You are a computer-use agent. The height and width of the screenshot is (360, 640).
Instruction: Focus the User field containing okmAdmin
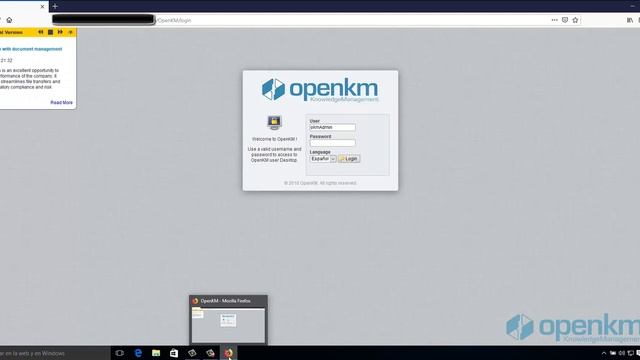[332, 127]
